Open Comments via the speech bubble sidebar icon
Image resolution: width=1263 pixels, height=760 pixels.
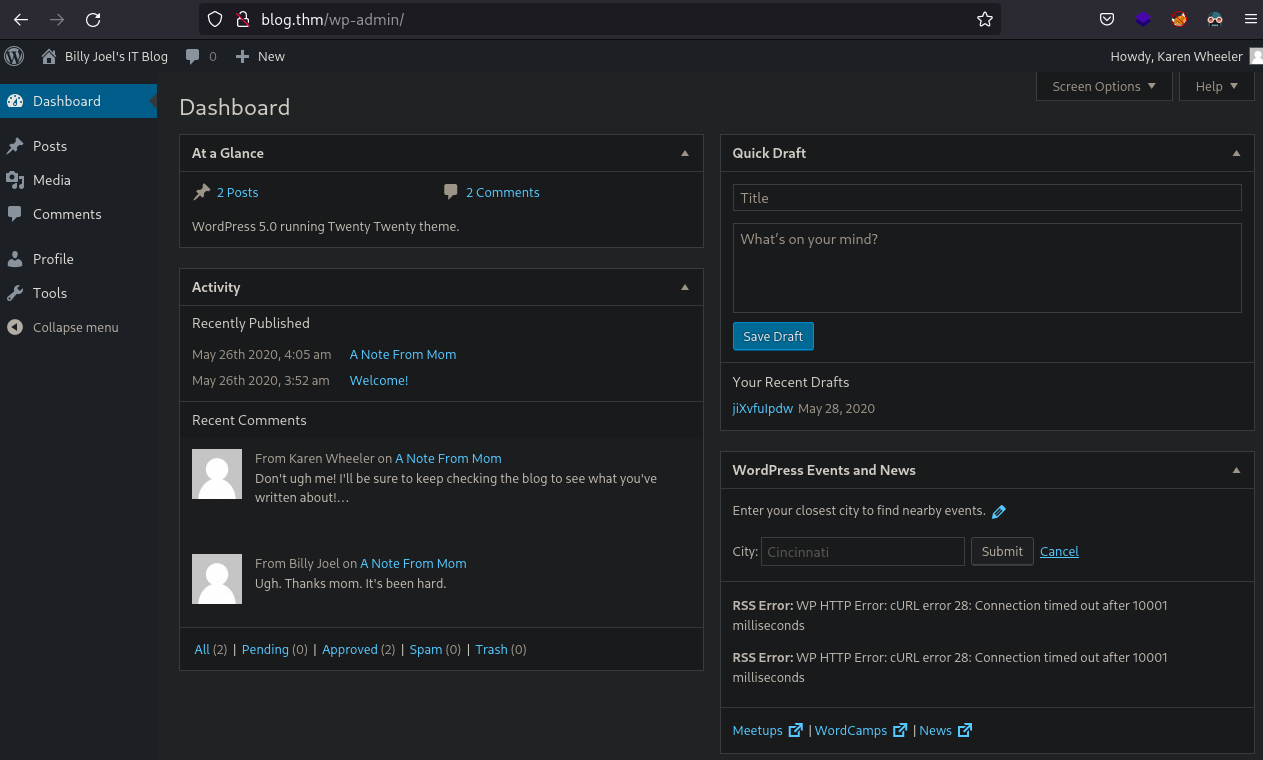[16, 214]
